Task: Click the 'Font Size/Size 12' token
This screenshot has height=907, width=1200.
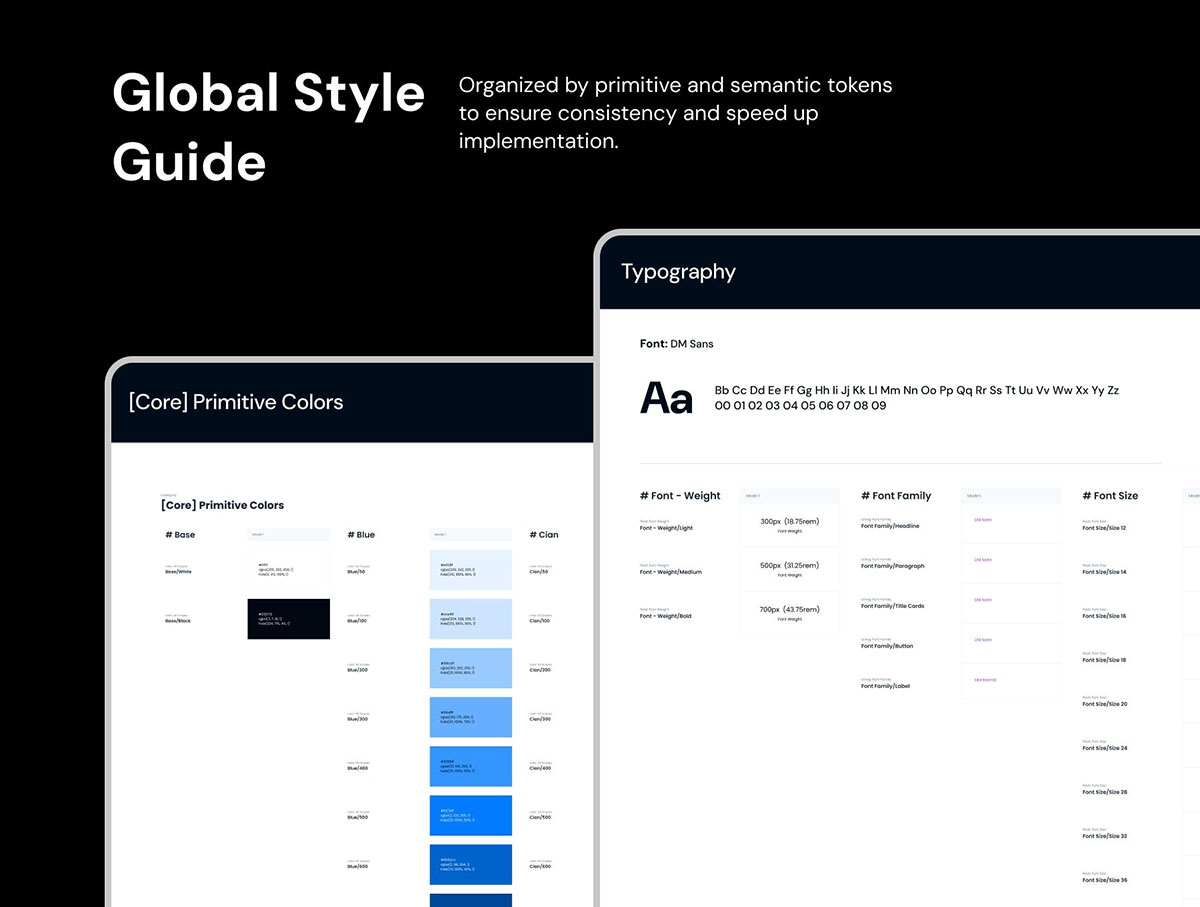Action: pyautogui.click(x=1104, y=528)
